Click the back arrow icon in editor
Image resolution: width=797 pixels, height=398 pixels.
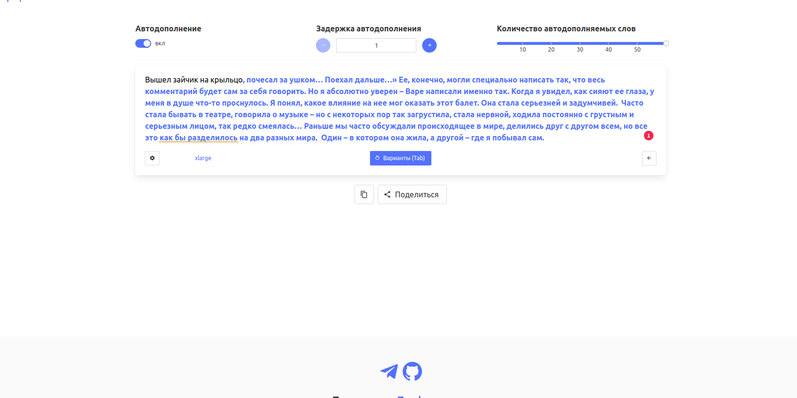tap(649, 158)
